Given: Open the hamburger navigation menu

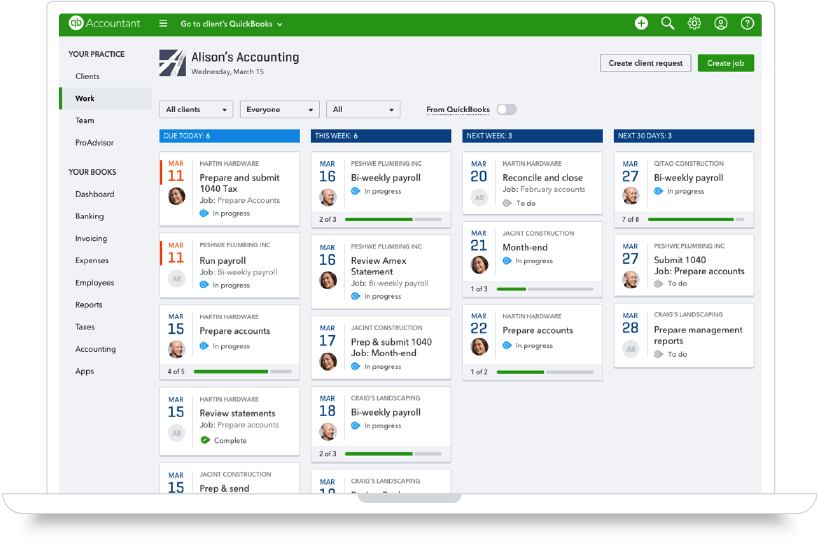Looking at the screenshot, I should click(163, 23).
